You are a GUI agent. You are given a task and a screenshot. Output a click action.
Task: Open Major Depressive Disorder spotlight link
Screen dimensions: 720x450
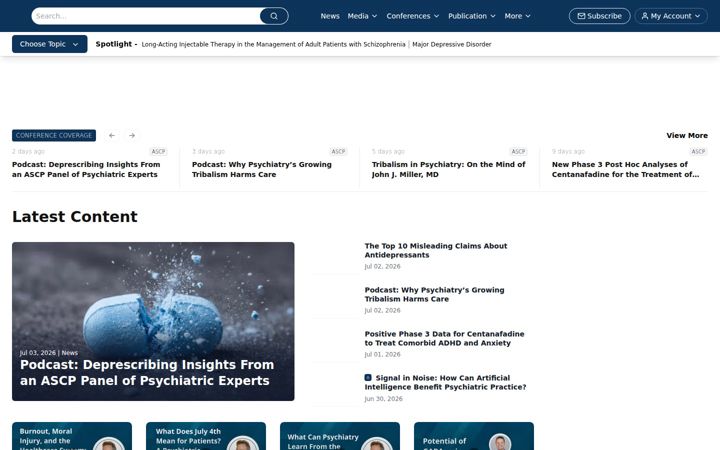tap(452, 45)
